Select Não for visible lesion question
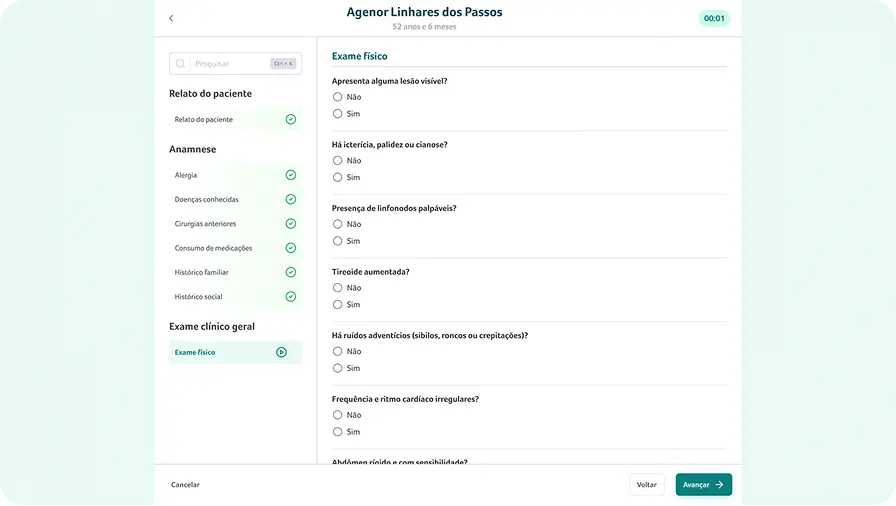Image resolution: width=896 pixels, height=506 pixels. [338, 97]
